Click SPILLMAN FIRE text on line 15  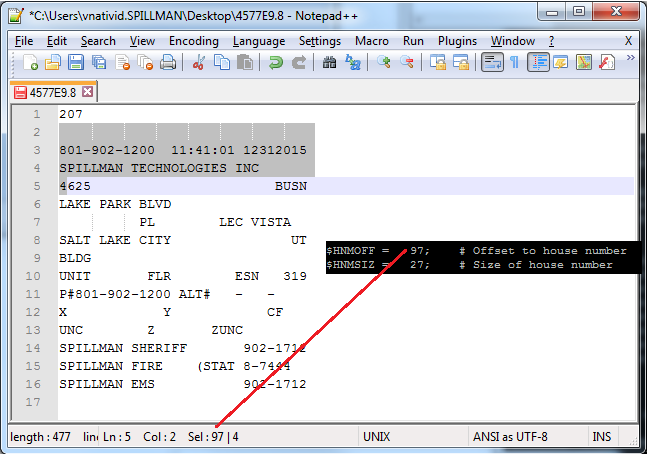[x=111, y=367]
